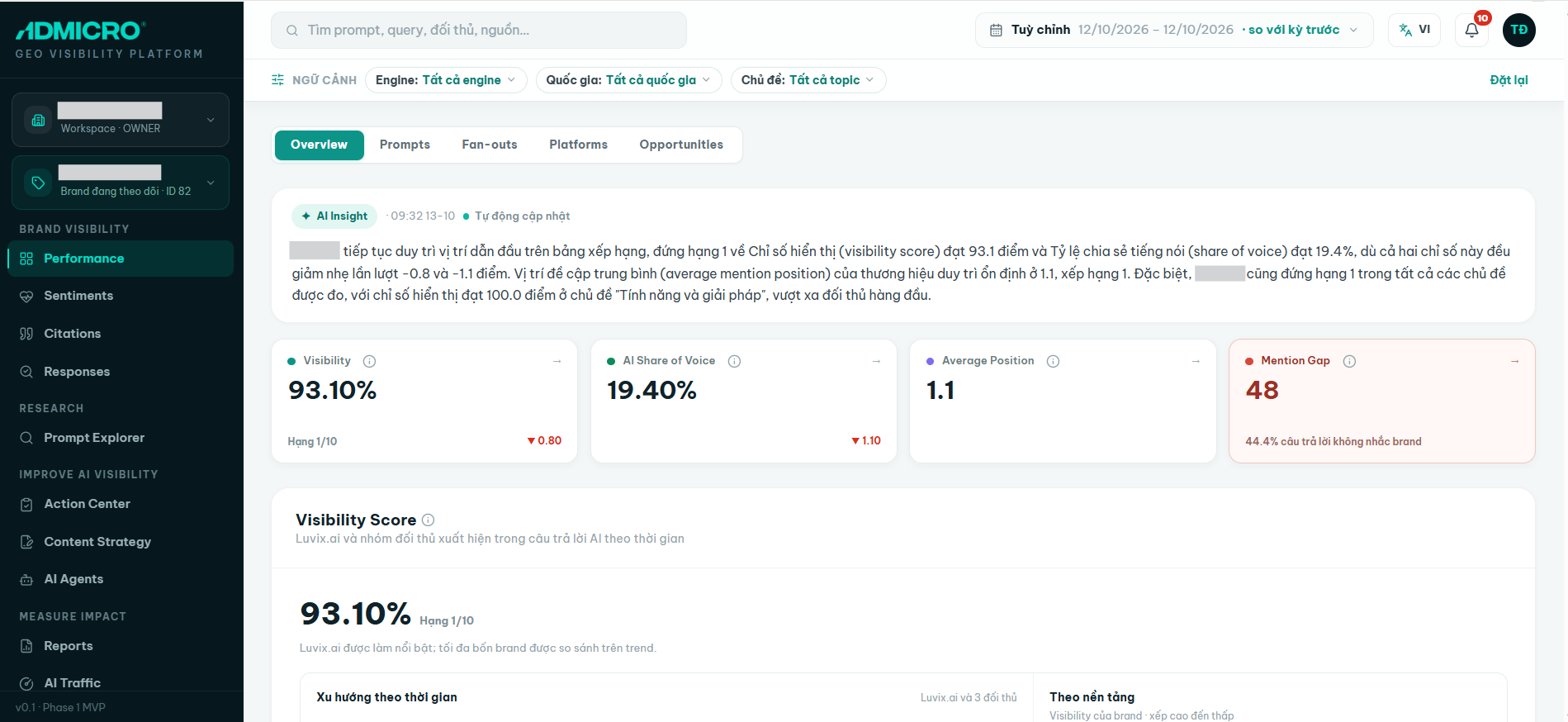
Task: Open AI Traffic in the sidebar
Action: (x=121, y=683)
